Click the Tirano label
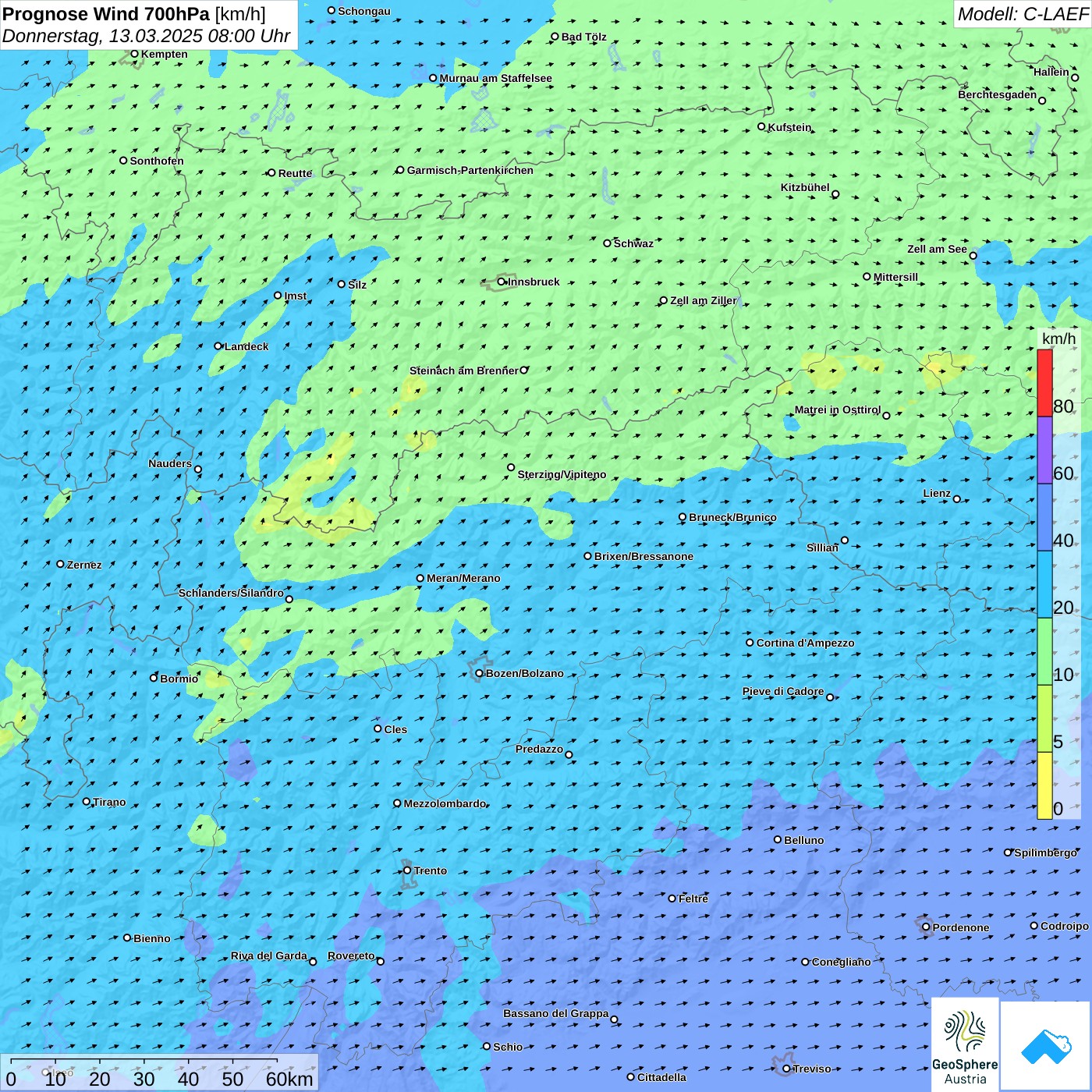The image size is (1092, 1092). (x=109, y=802)
